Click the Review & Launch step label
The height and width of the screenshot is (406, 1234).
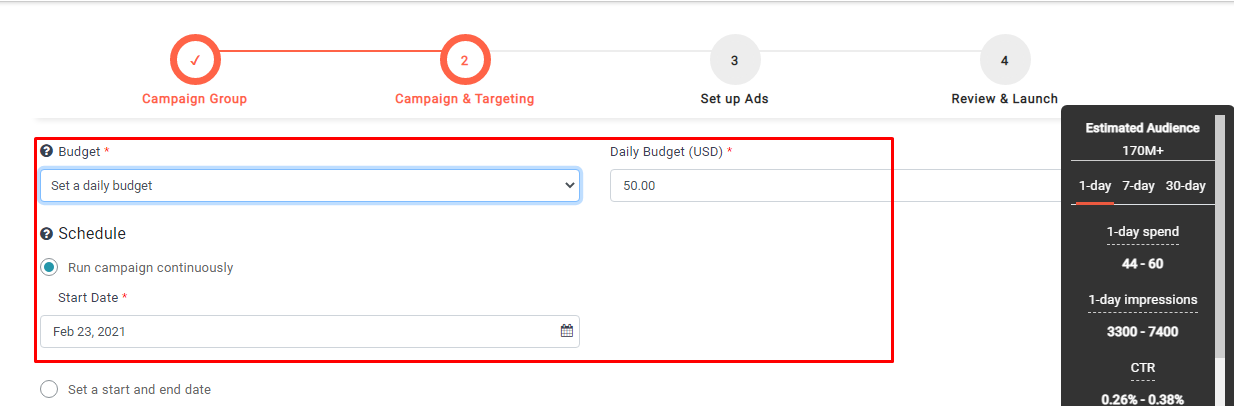coord(1004,99)
